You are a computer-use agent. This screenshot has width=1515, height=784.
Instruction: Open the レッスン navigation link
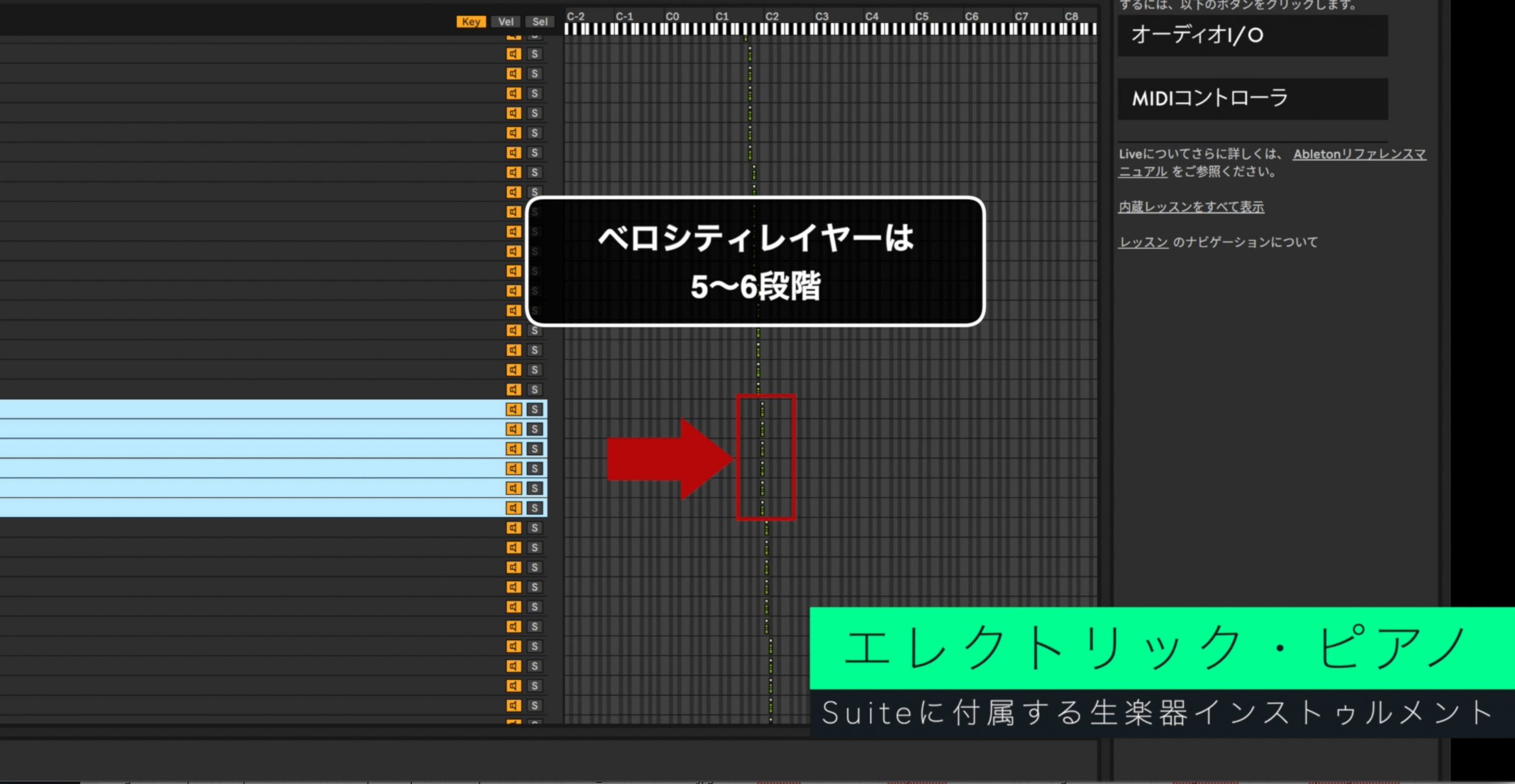pyautogui.click(x=1143, y=242)
